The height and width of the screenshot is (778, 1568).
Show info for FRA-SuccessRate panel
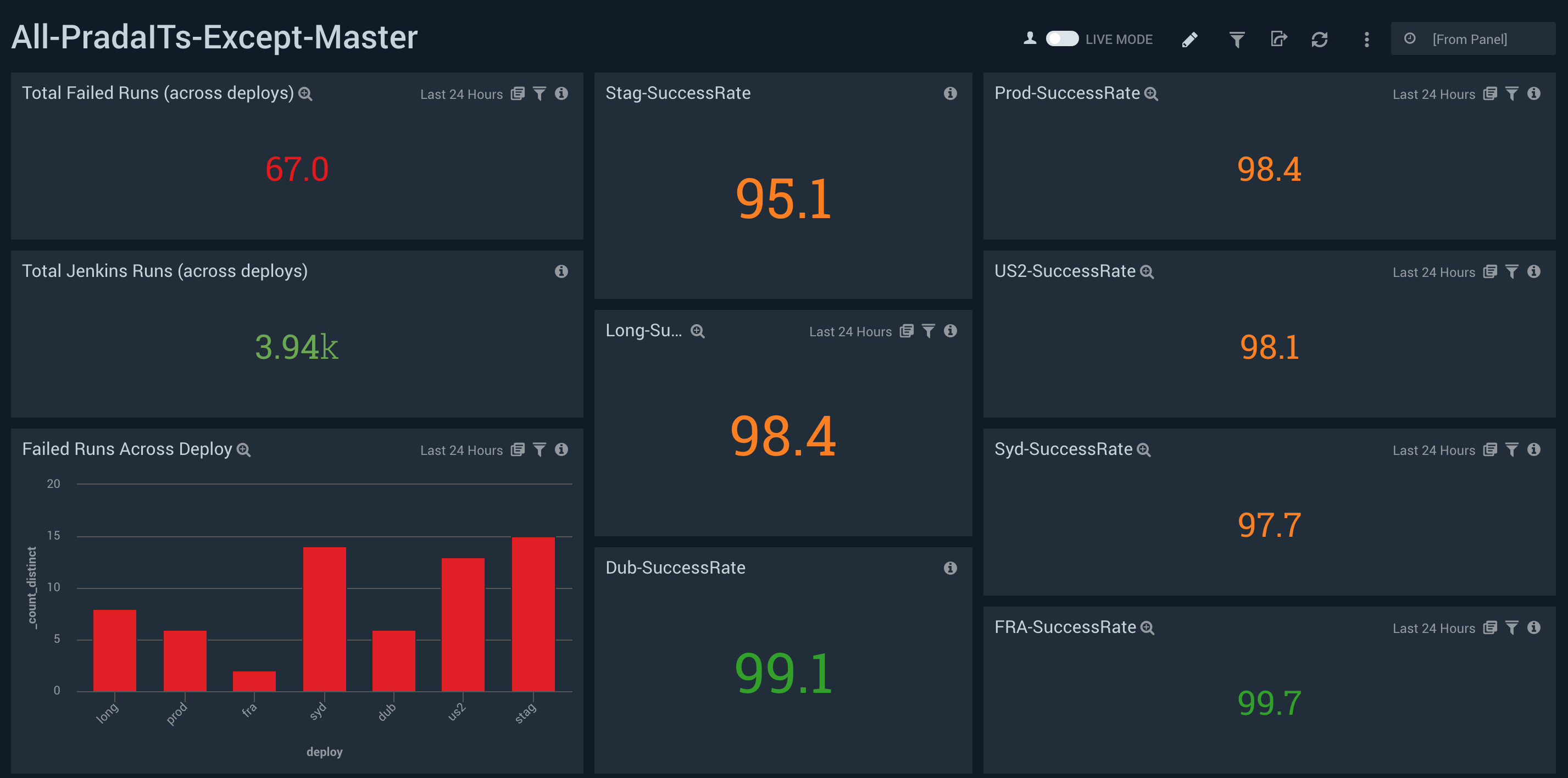1533,627
